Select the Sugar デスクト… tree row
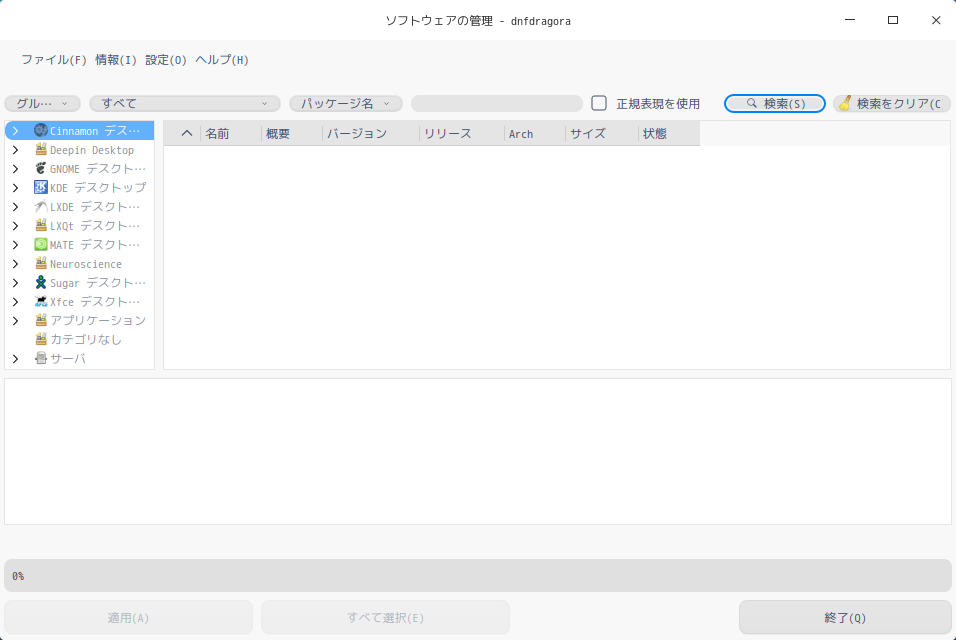The width and height of the screenshot is (956, 640). pos(79,282)
